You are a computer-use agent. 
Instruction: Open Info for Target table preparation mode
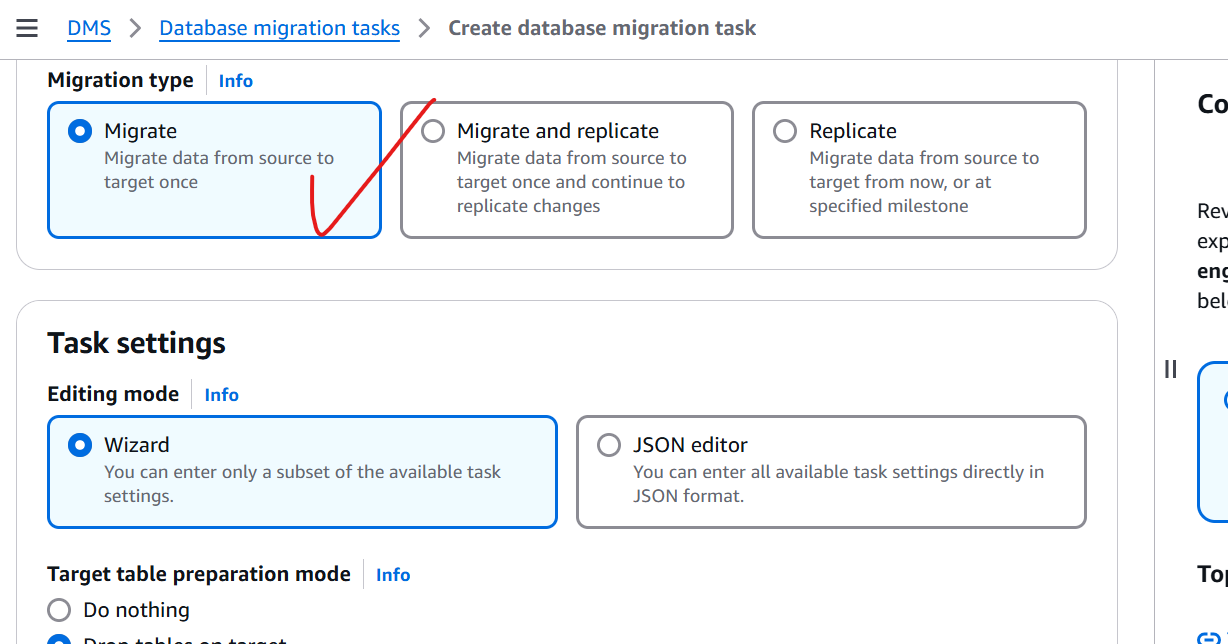pos(393,575)
